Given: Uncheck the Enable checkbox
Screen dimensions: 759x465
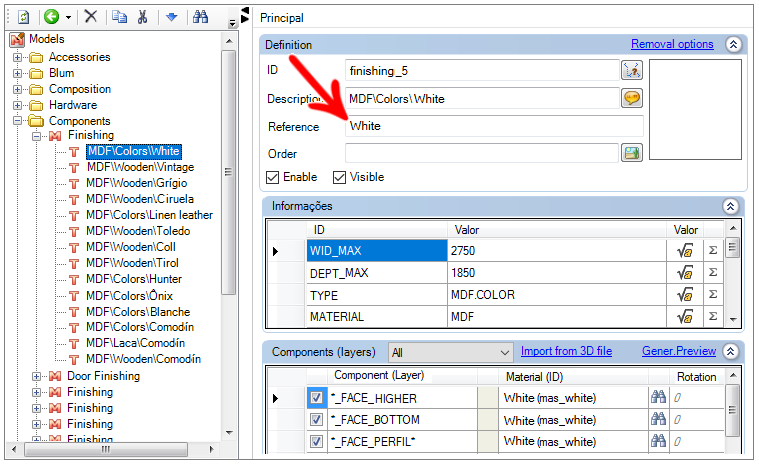Looking at the screenshot, I should (273, 177).
